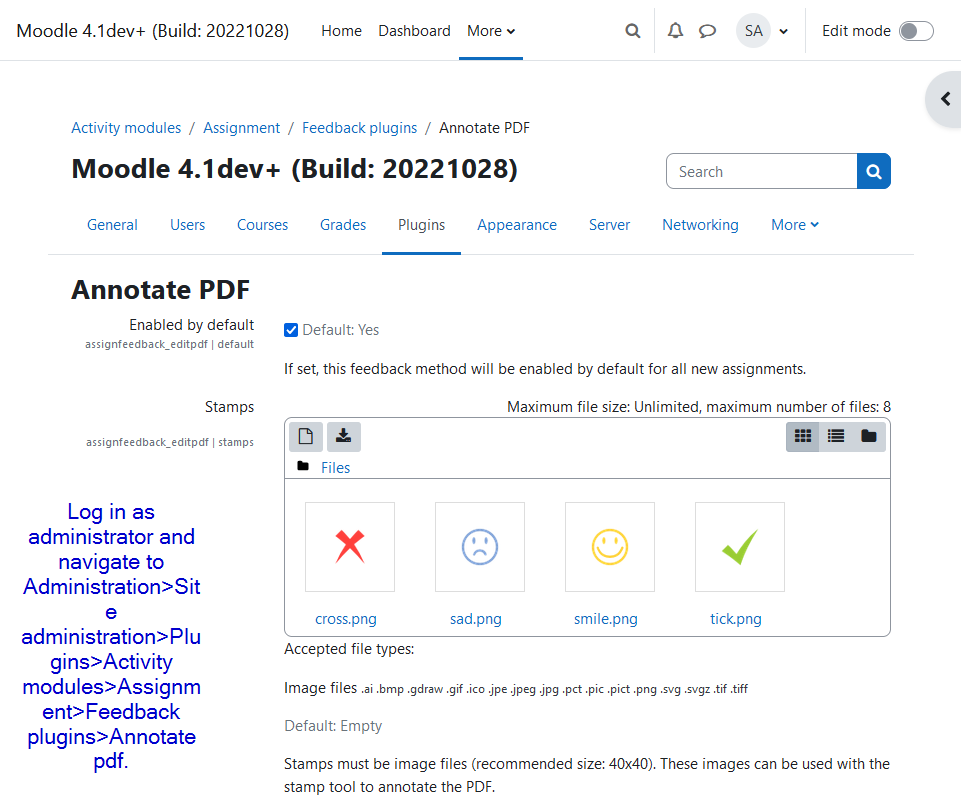Switch to the Appearance admin tab

pos(517,225)
